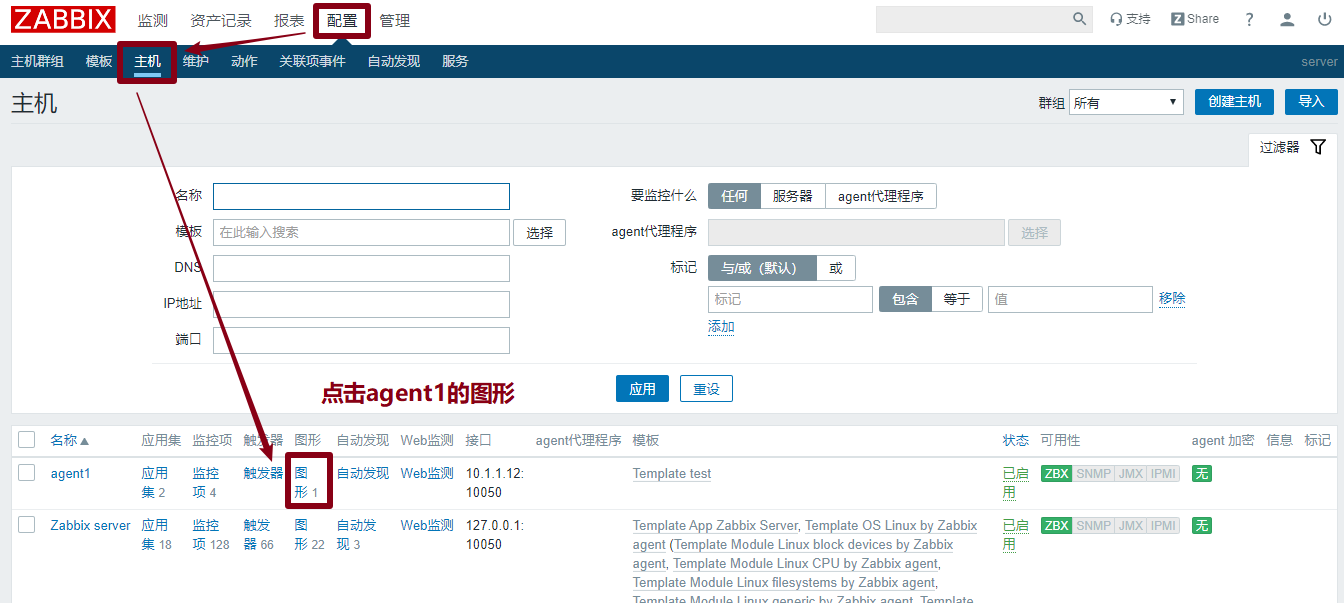Focus the IP地址 filter input
Viewport: 1344px width, 603px height.
[x=361, y=304]
